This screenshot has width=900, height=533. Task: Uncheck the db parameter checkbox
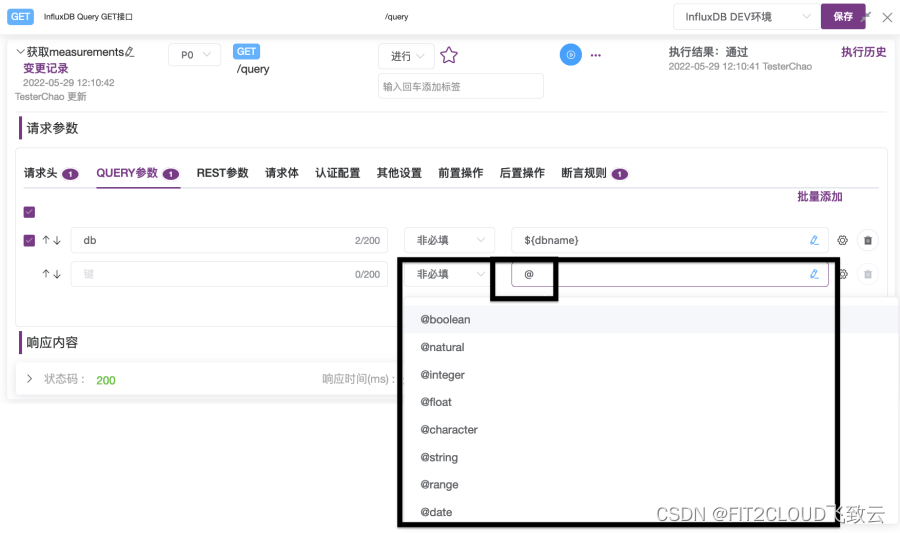point(29,240)
